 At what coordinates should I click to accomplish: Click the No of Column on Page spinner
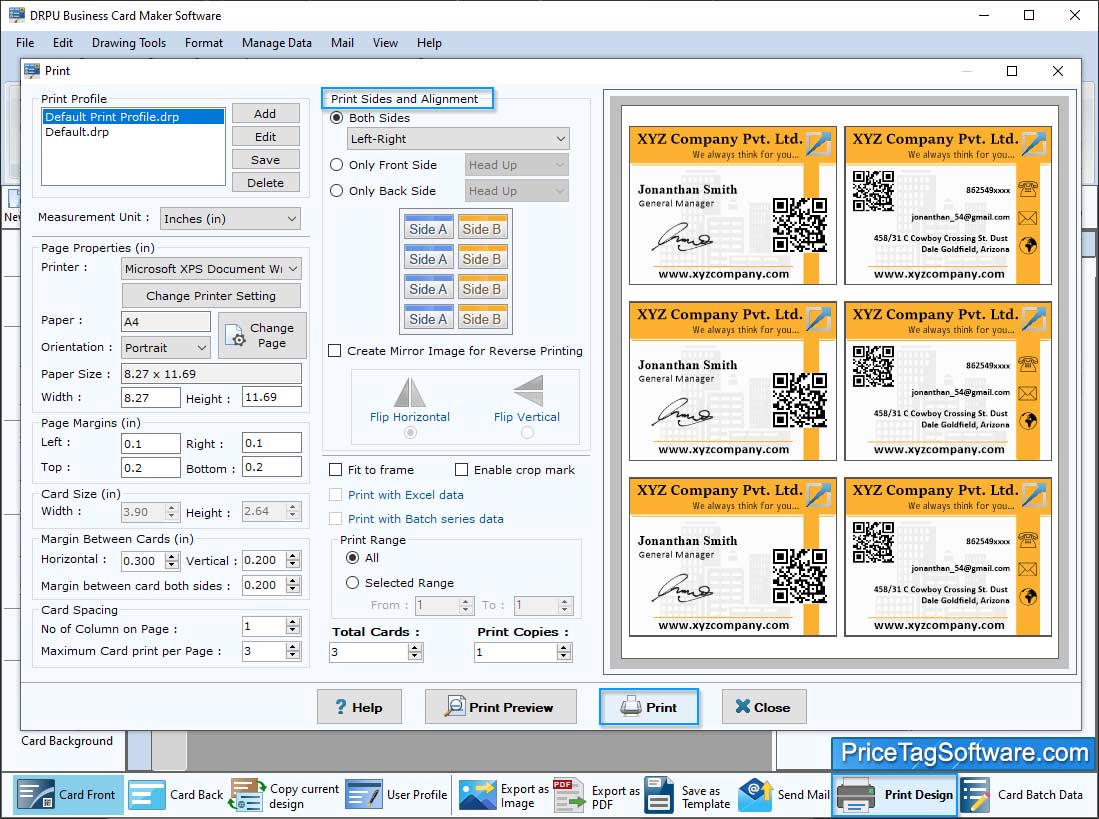(x=293, y=626)
